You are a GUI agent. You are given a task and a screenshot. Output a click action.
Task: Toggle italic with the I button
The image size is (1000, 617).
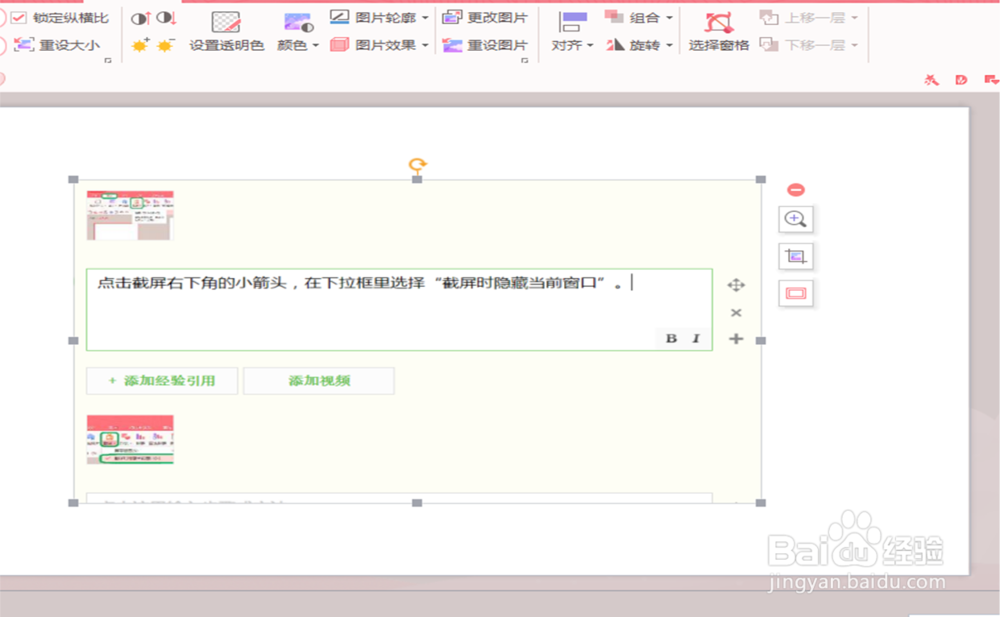[695, 338]
